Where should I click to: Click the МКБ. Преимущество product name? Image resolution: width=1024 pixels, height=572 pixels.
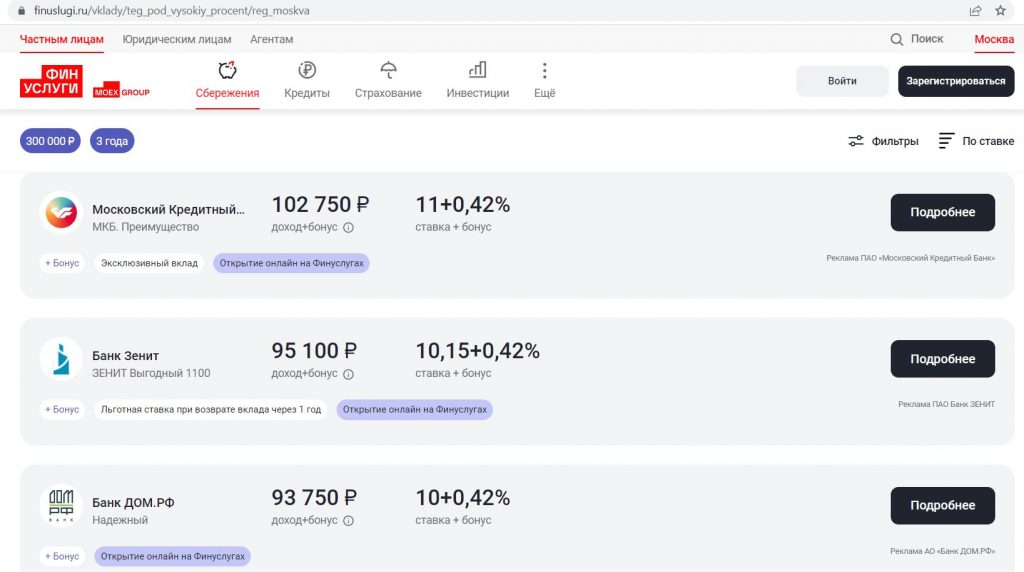[x=146, y=227]
